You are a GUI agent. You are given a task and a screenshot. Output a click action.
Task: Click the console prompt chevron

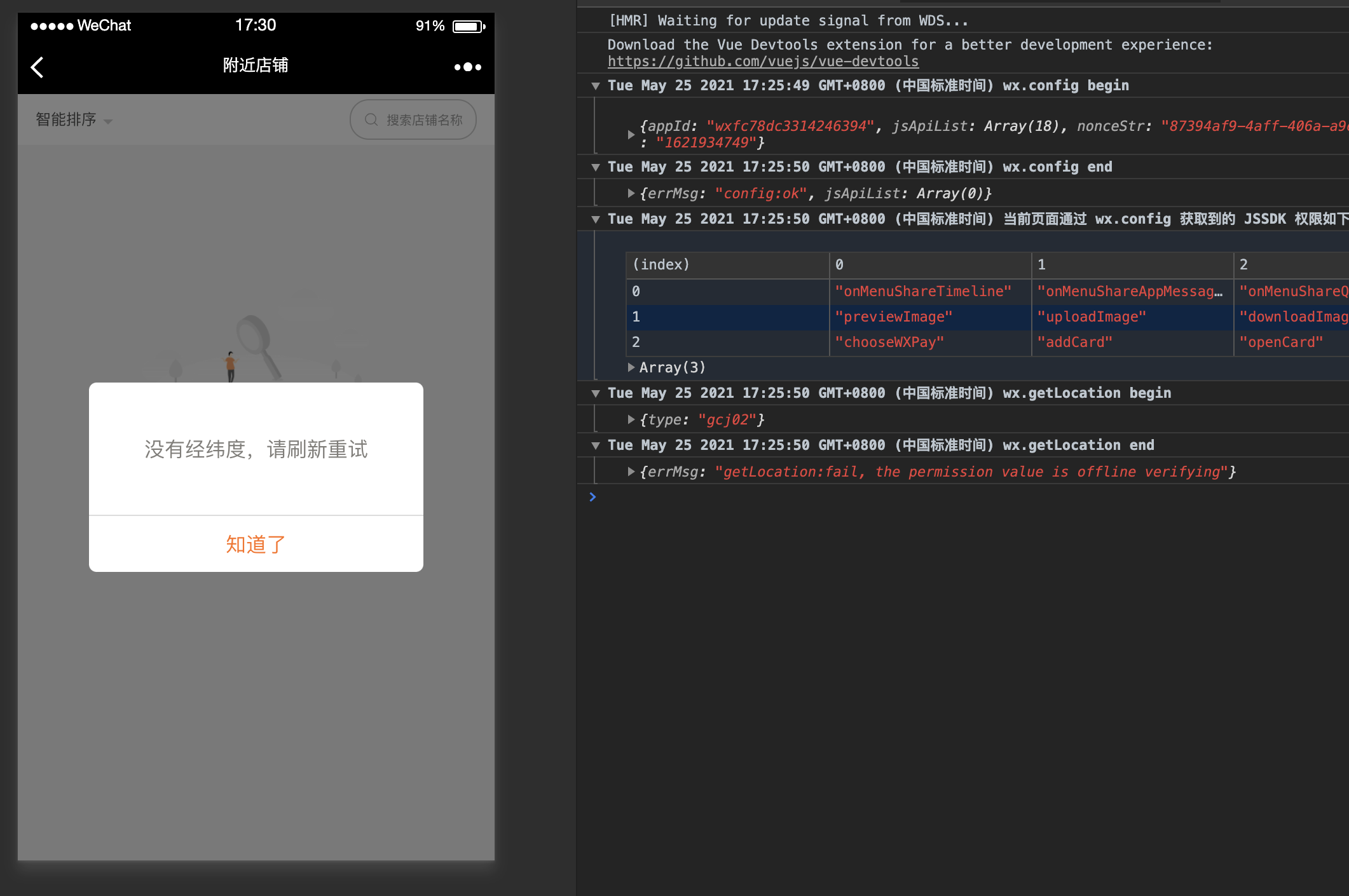(x=592, y=497)
